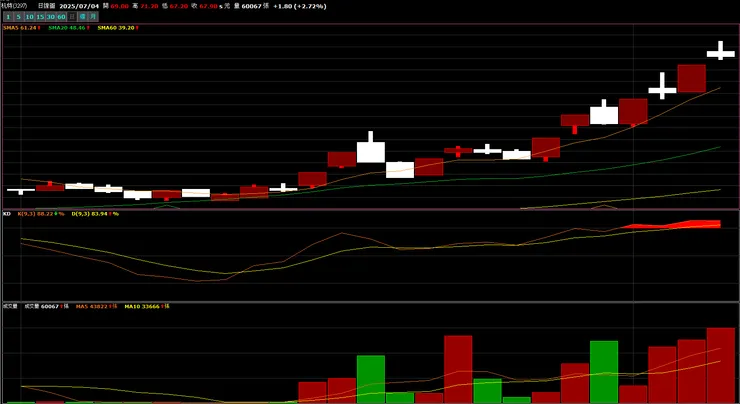
Task: Click the +1.80 (+2.72%) change value
Action: coord(300,6)
